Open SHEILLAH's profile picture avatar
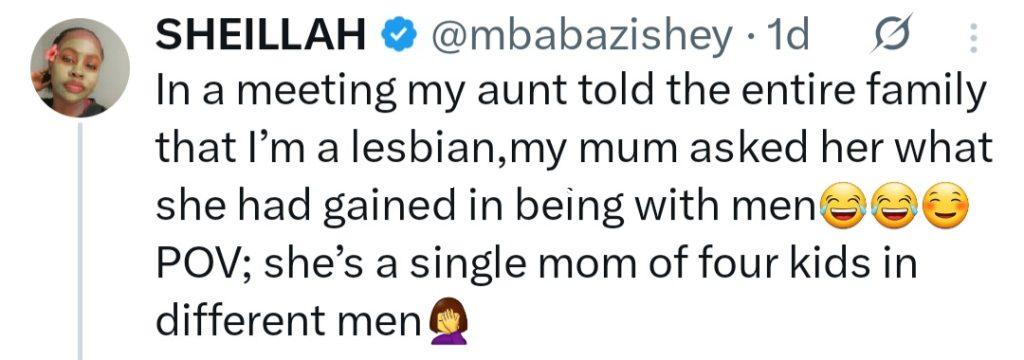Screen dimensions: 1024x360 80,68
